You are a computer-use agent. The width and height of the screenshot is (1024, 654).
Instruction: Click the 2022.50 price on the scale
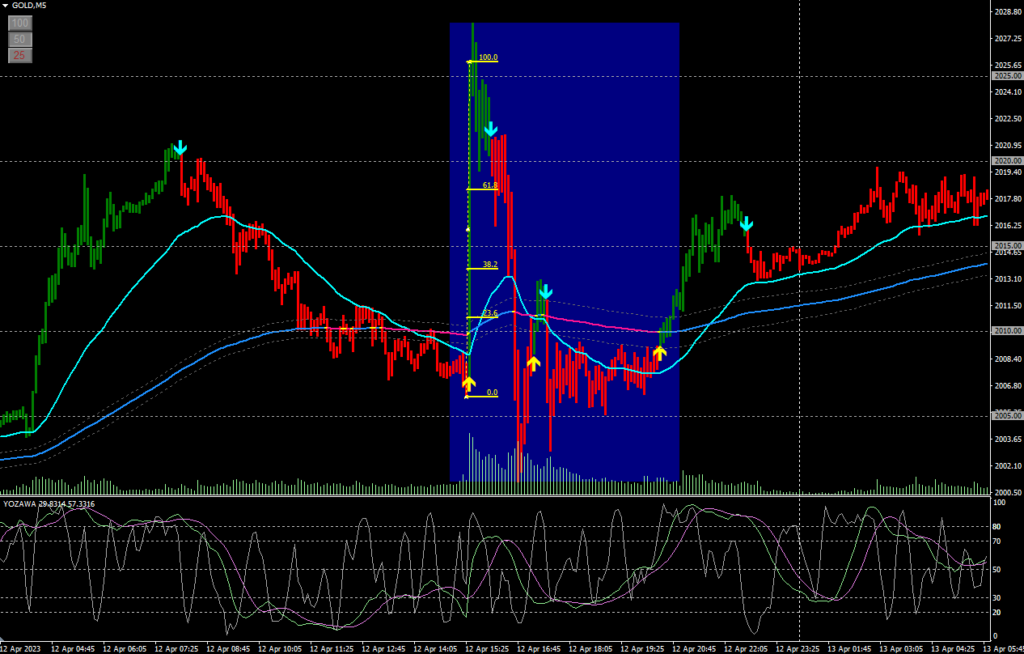point(1008,119)
